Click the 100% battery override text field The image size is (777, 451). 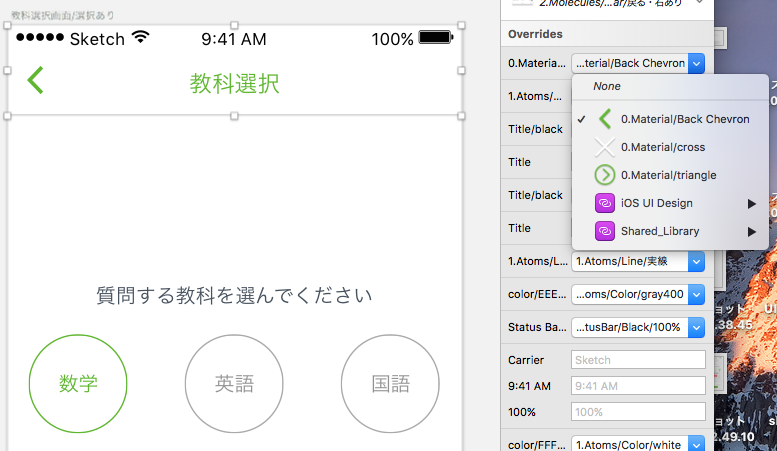638,412
